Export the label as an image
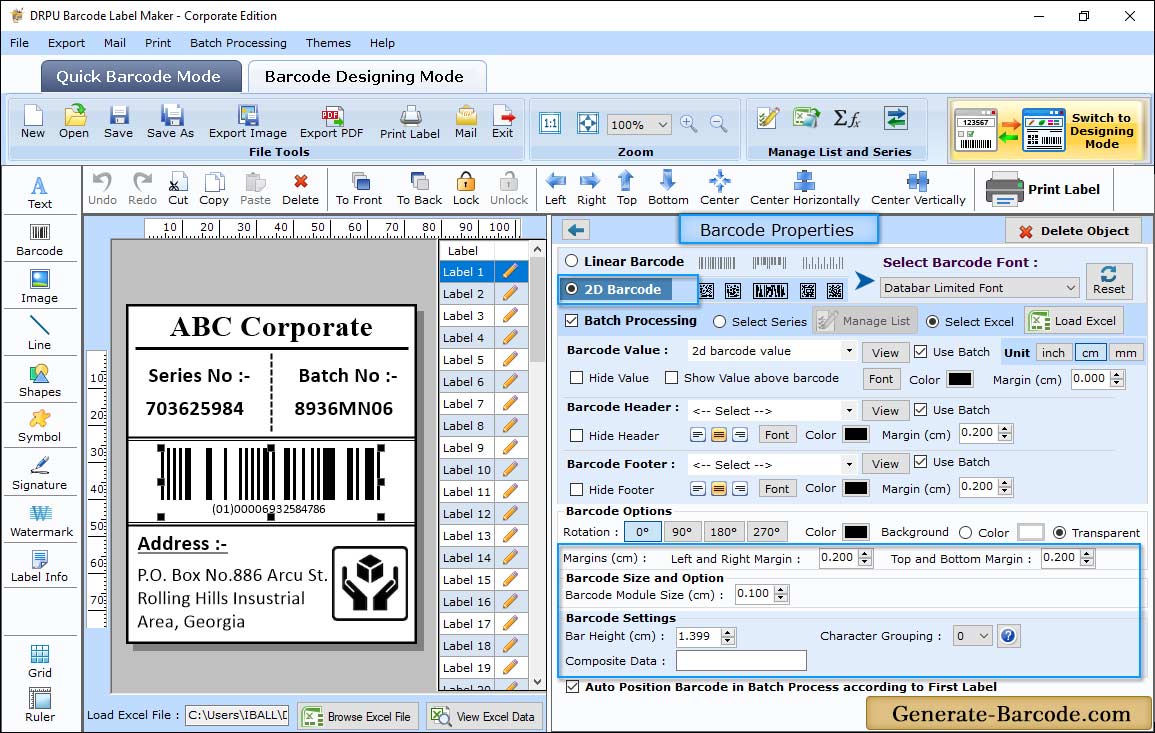Screen dimensions: 1155x733 pyautogui.click(x=248, y=121)
